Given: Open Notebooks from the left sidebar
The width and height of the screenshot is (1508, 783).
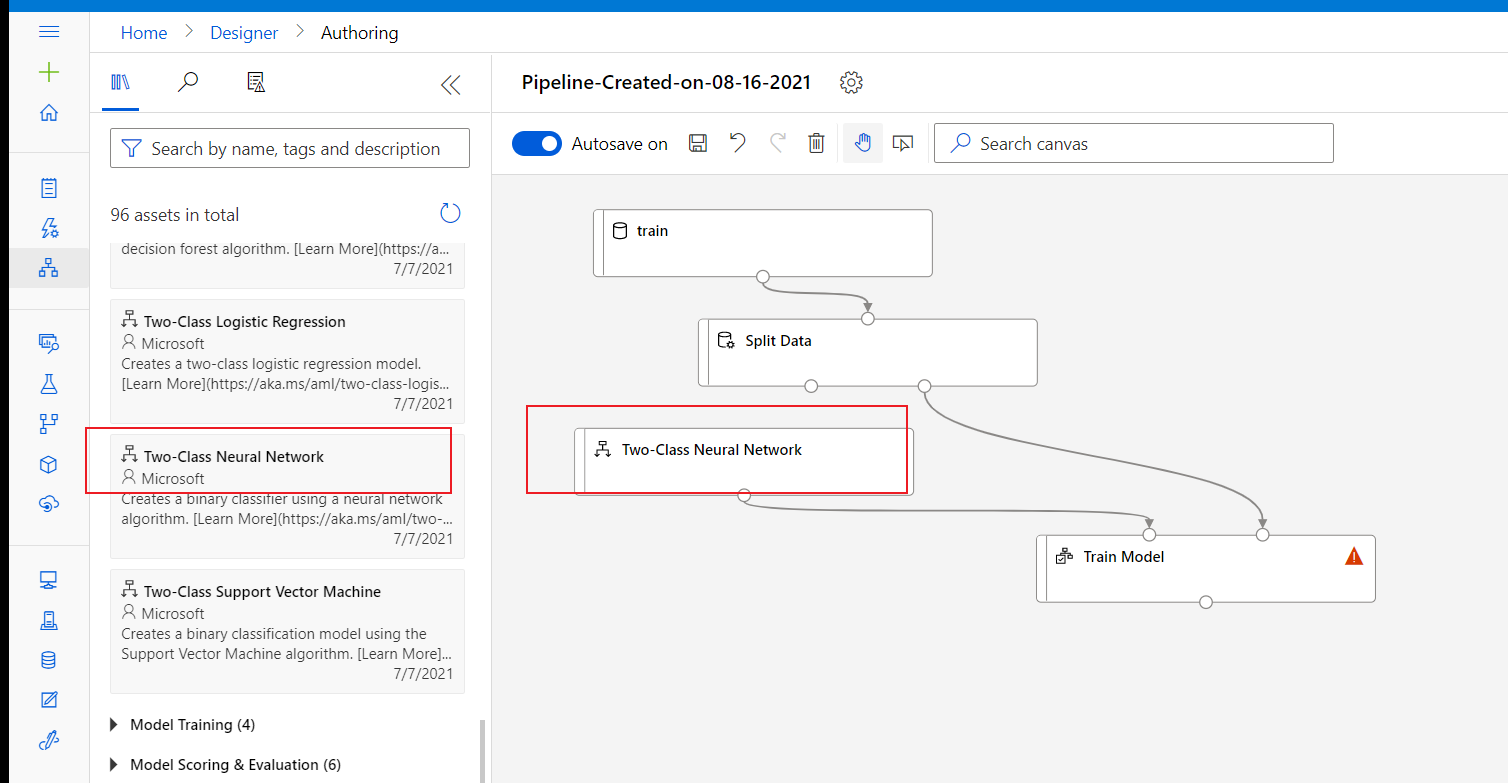Looking at the screenshot, I should pos(49,187).
